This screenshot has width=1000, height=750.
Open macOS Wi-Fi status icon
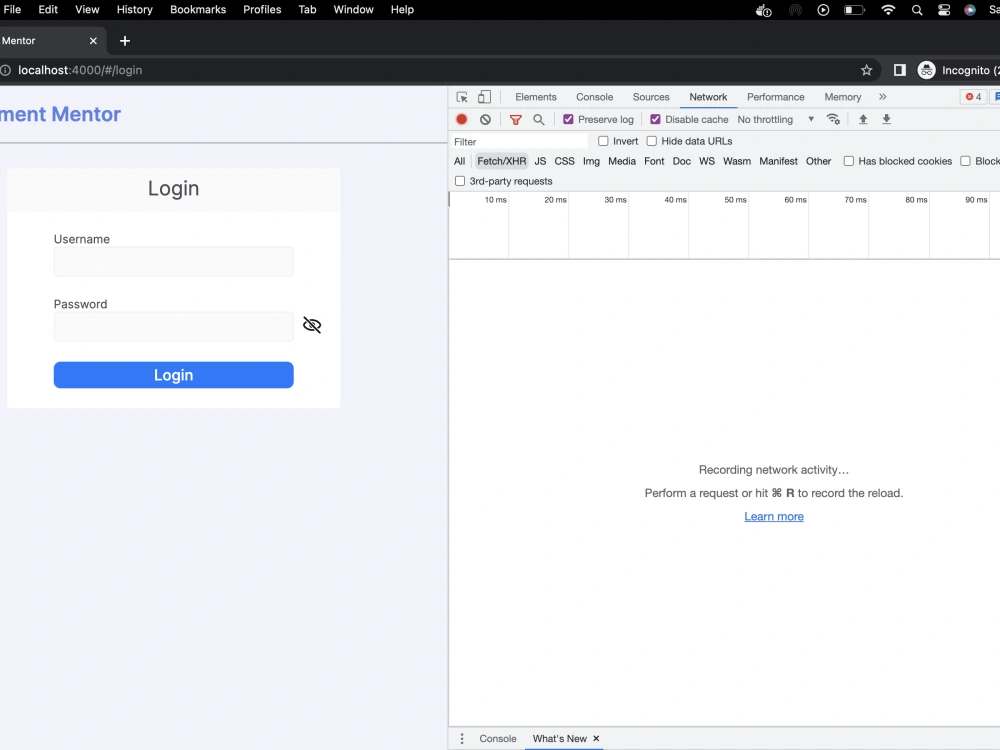[x=888, y=10]
